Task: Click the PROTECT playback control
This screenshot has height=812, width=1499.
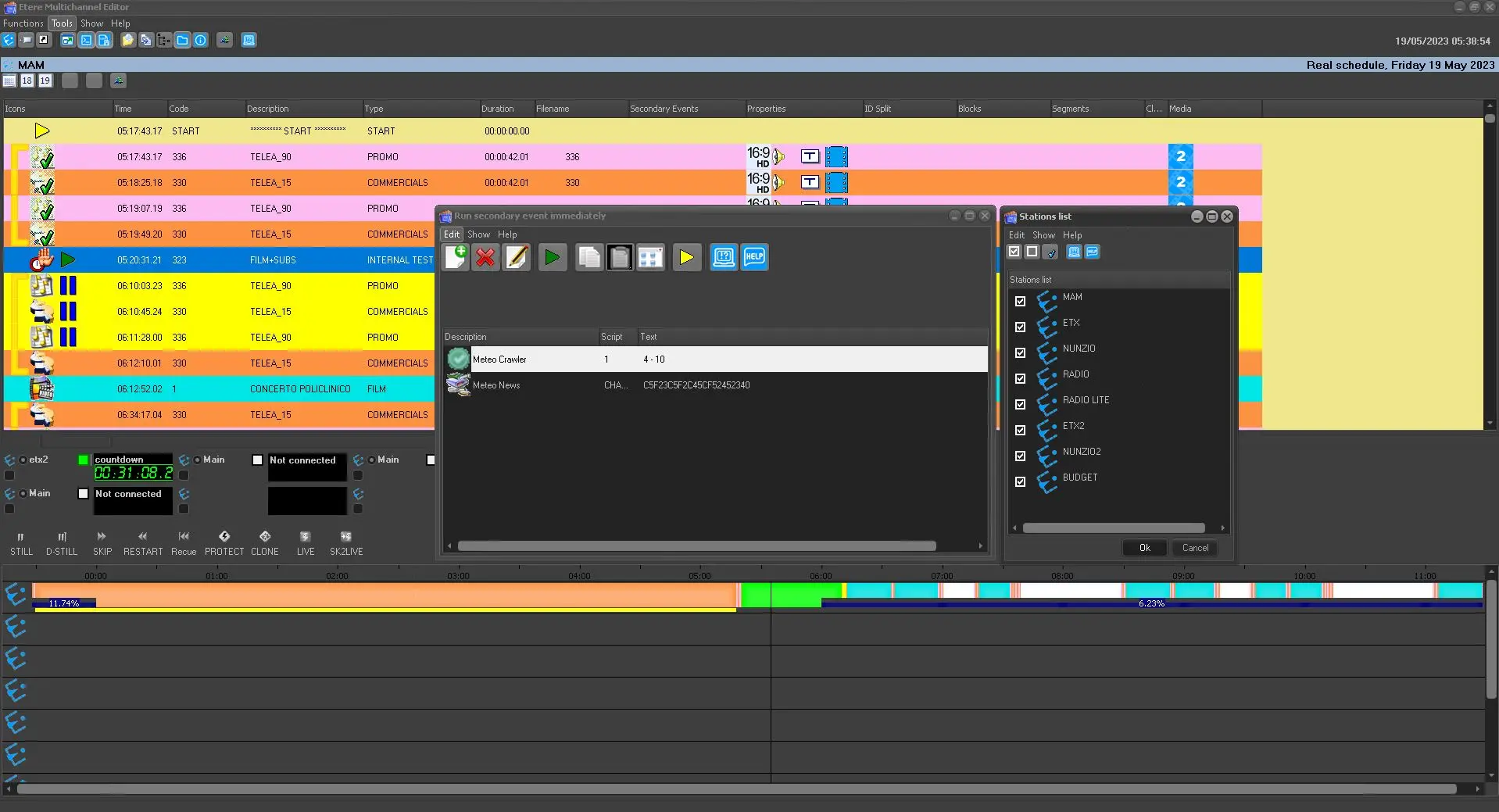Action: tap(224, 543)
